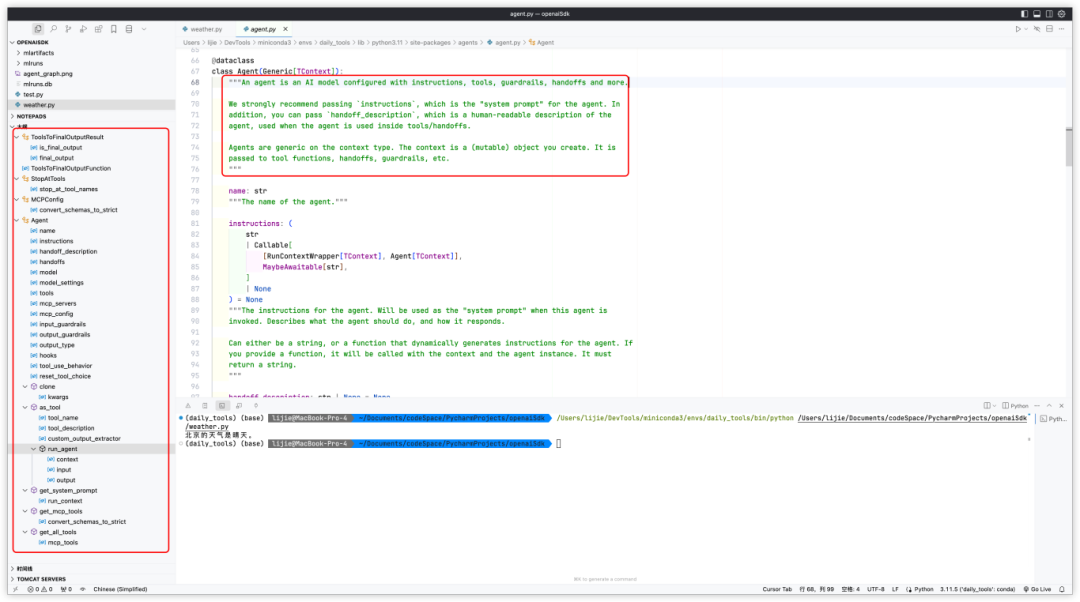
Task: Click the editor vertical scrollbar thumb
Action: 1068,147
